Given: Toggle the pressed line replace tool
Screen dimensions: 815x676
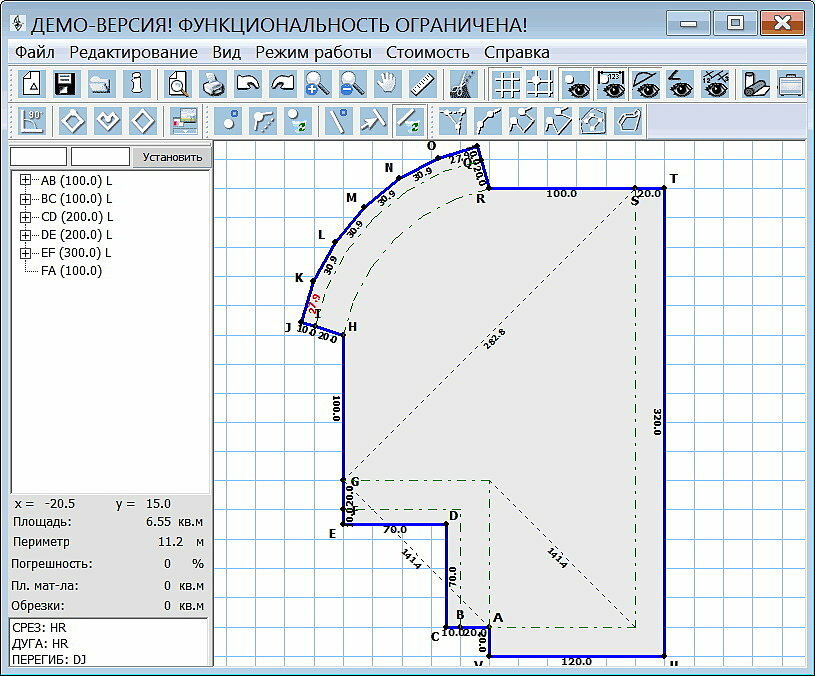Looking at the screenshot, I should pos(409,121).
